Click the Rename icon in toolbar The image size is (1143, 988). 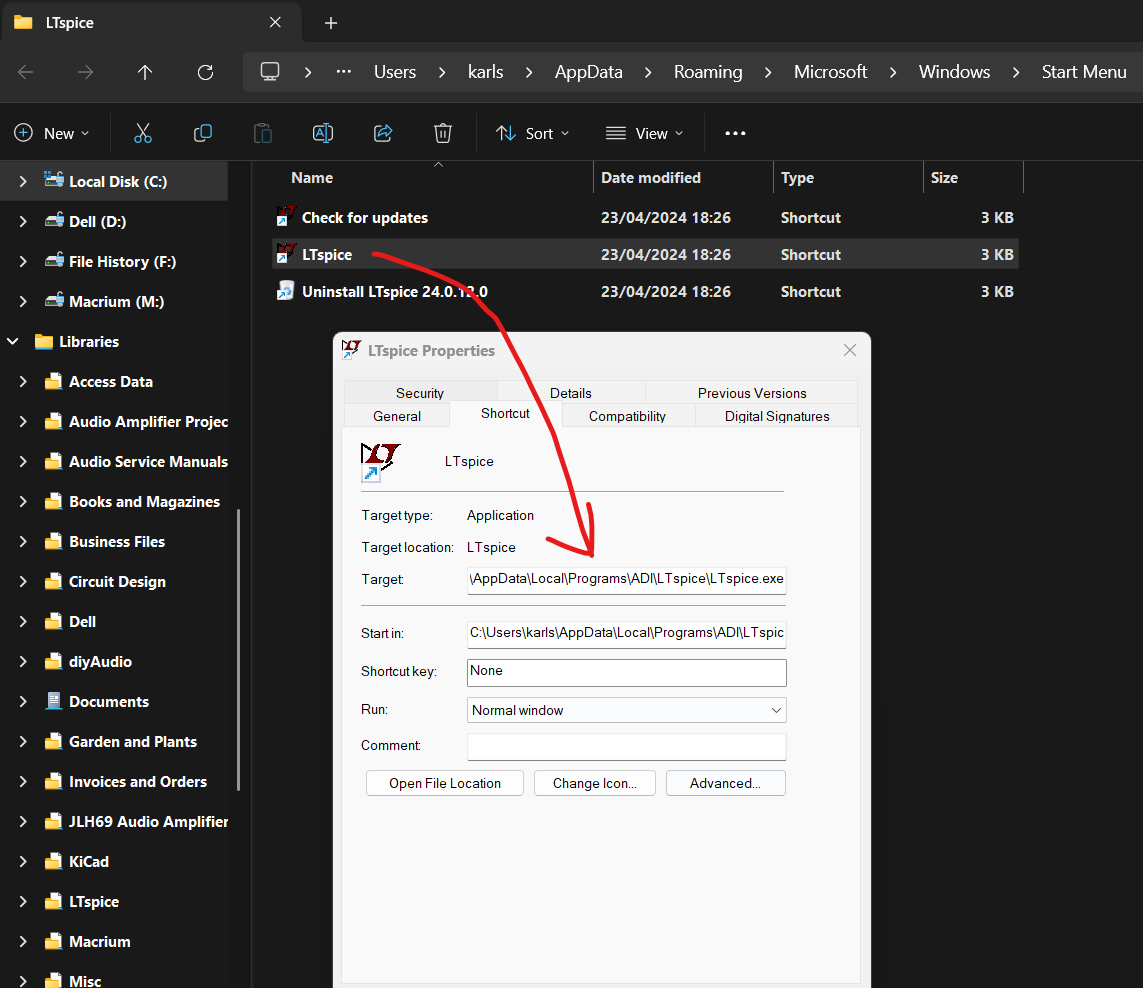click(x=323, y=133)
